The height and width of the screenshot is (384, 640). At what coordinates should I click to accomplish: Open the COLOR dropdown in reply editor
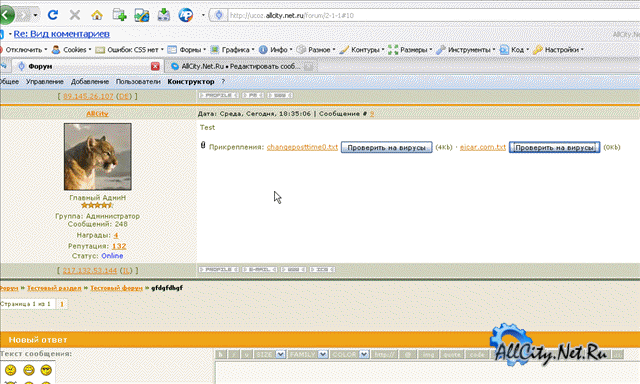[350, 354]
